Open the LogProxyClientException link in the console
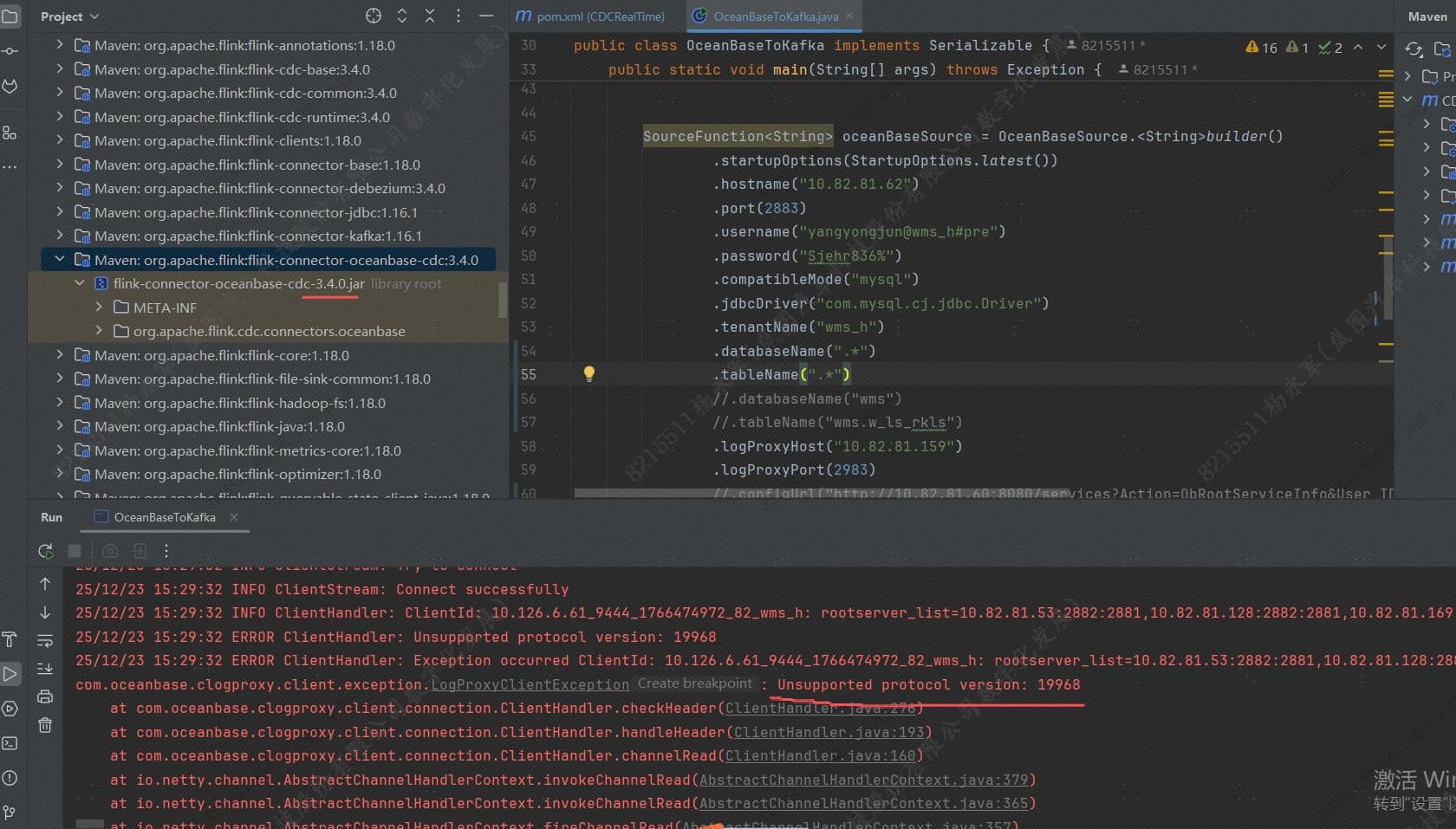The height and width of the screenshot is (829, 1456). pyautogui.click(x=530, y=684)
